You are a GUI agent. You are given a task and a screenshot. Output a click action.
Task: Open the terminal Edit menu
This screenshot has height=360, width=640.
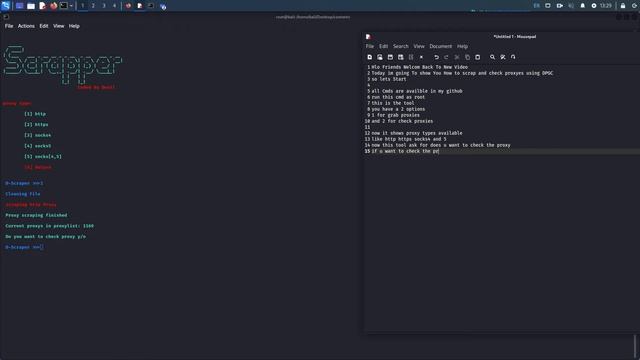pyautogui.click(x=44, y=26)
